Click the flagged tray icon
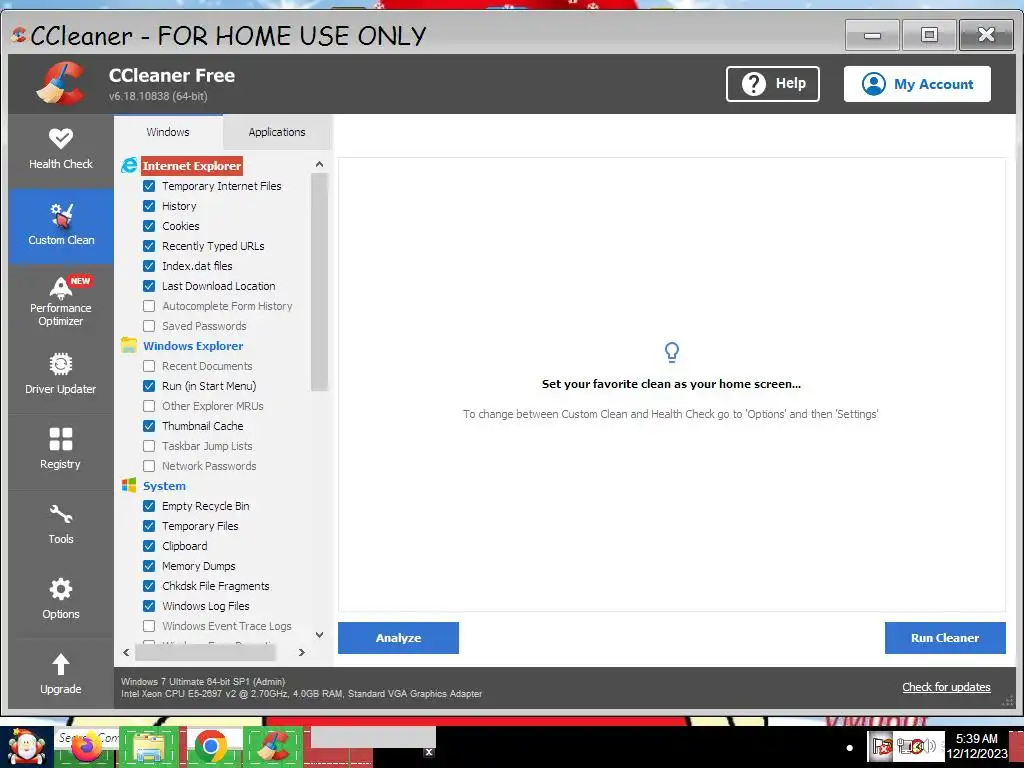Viewport: 1024px width, 768px height. (882, 745)
